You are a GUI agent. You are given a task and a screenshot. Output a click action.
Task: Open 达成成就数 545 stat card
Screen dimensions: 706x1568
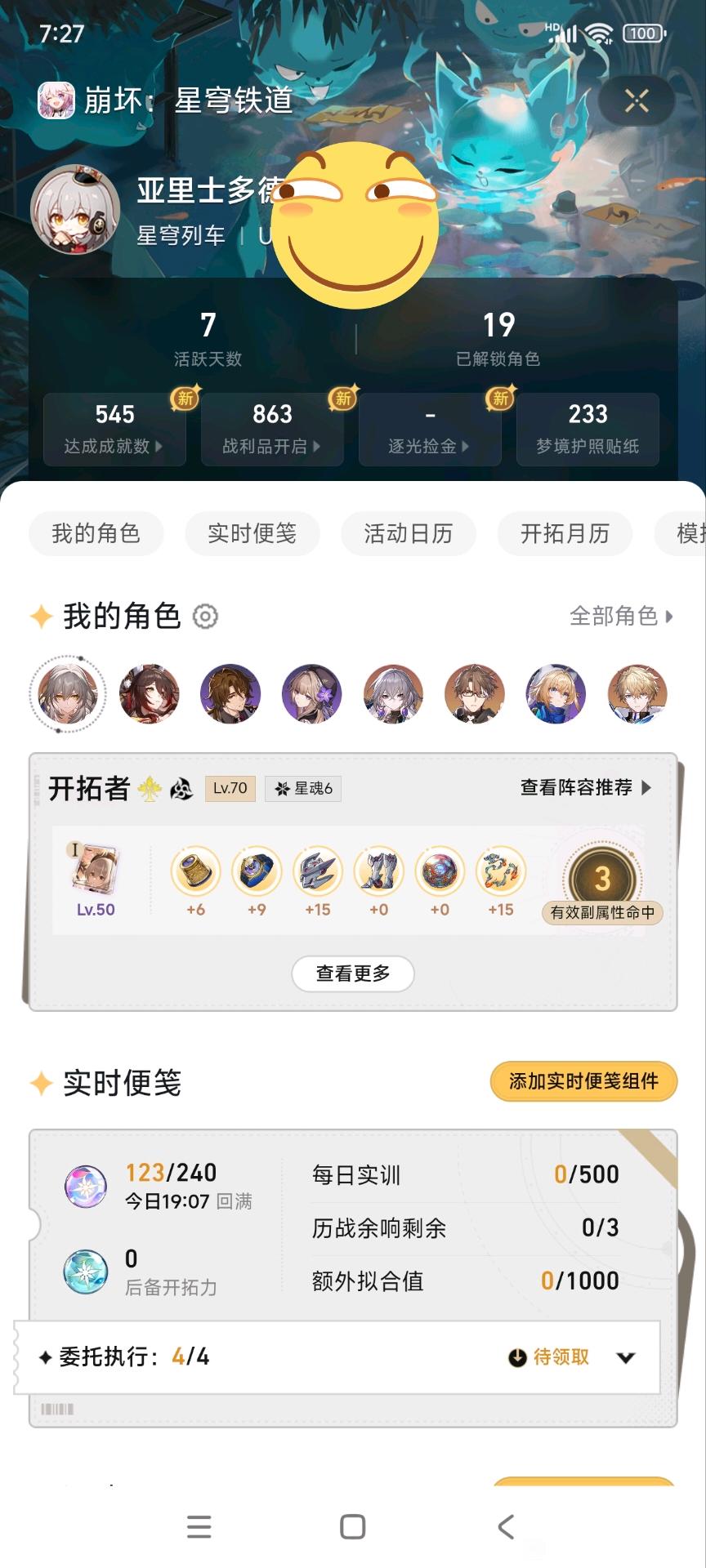114,429
